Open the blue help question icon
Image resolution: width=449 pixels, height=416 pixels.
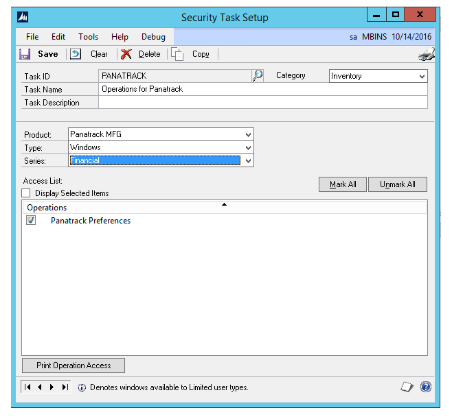coord(426,387)
